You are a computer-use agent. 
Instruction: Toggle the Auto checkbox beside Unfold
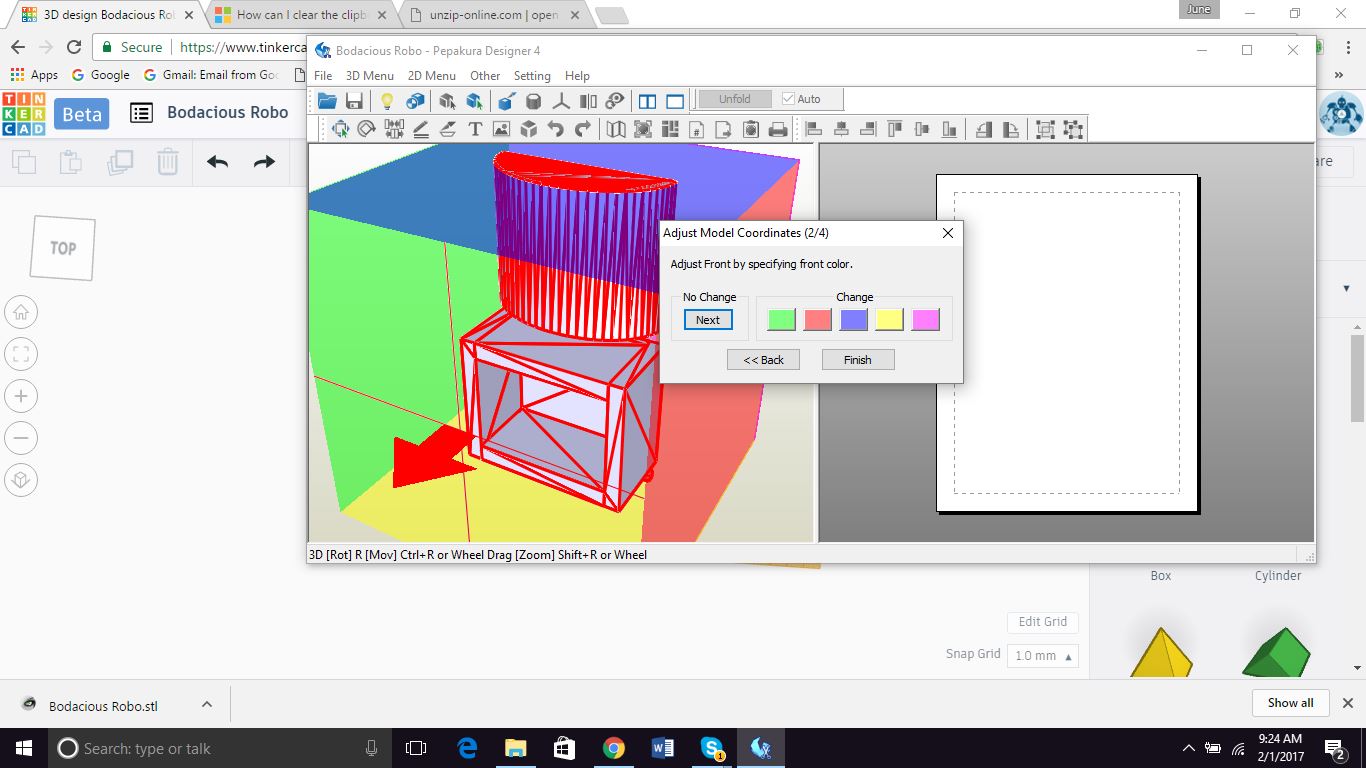(x=788, y=99)
